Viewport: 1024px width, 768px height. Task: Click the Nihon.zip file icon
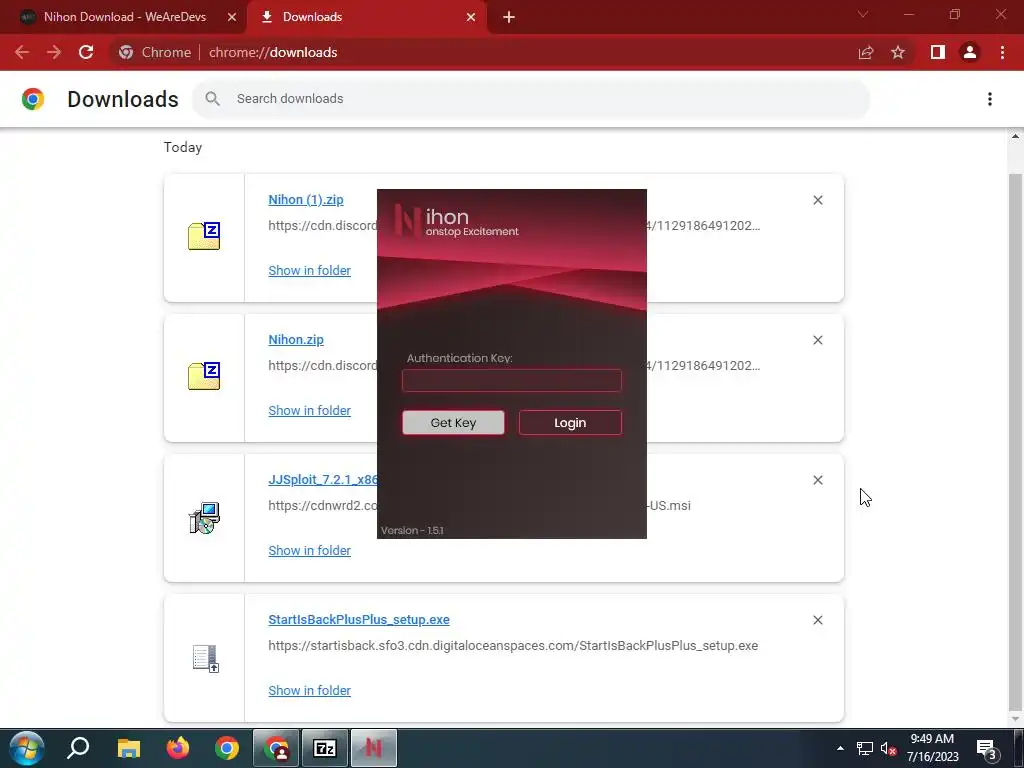click(204, 376)
